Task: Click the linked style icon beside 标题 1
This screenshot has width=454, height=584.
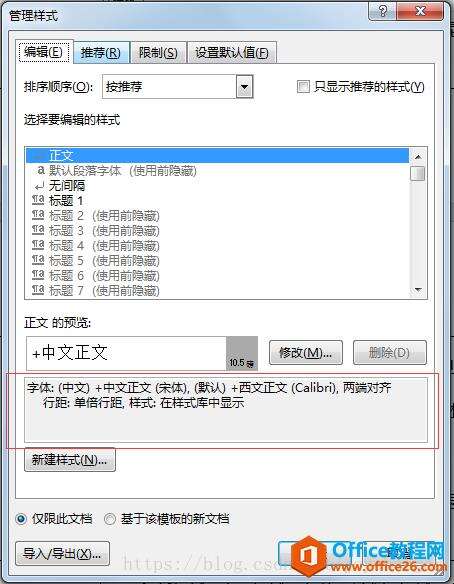Action: [38, 200]
